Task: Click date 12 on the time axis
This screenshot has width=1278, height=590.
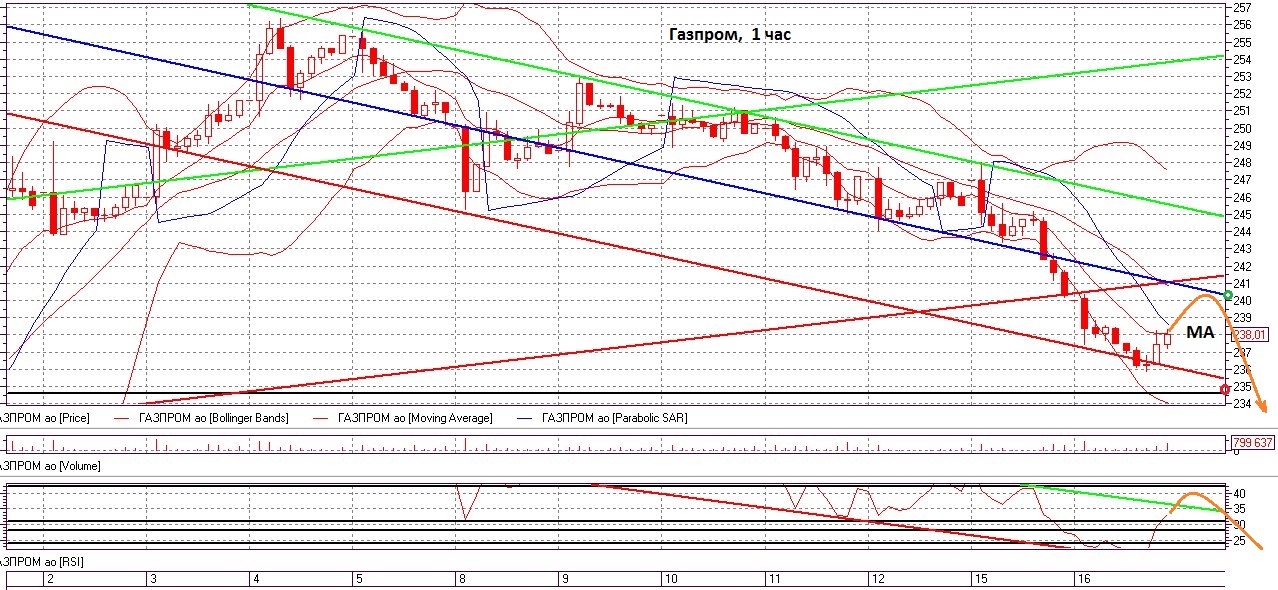Action: point(879,579)
